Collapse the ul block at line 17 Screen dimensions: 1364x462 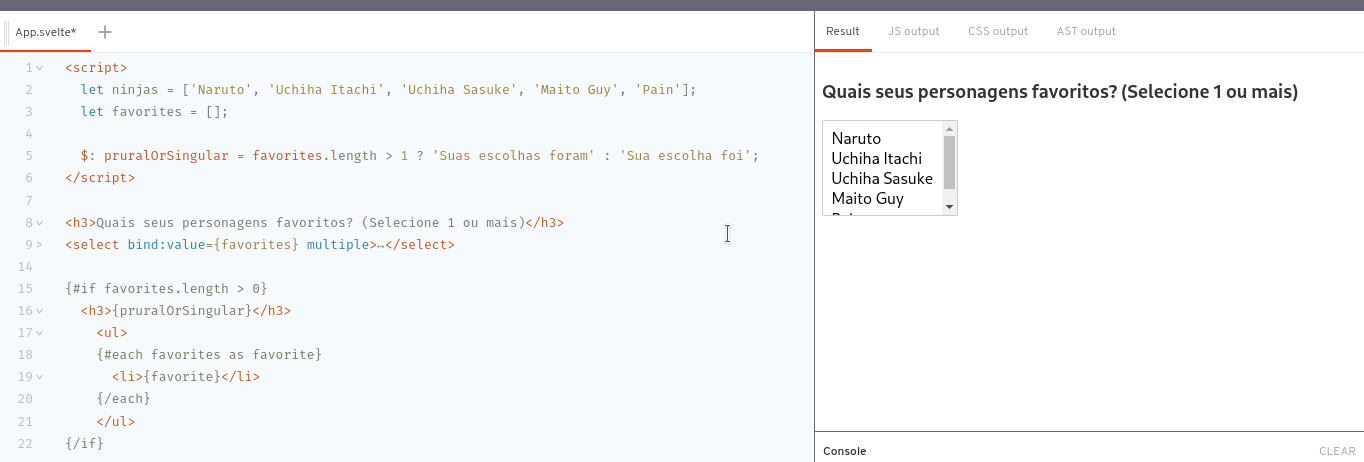click(40, 333)
